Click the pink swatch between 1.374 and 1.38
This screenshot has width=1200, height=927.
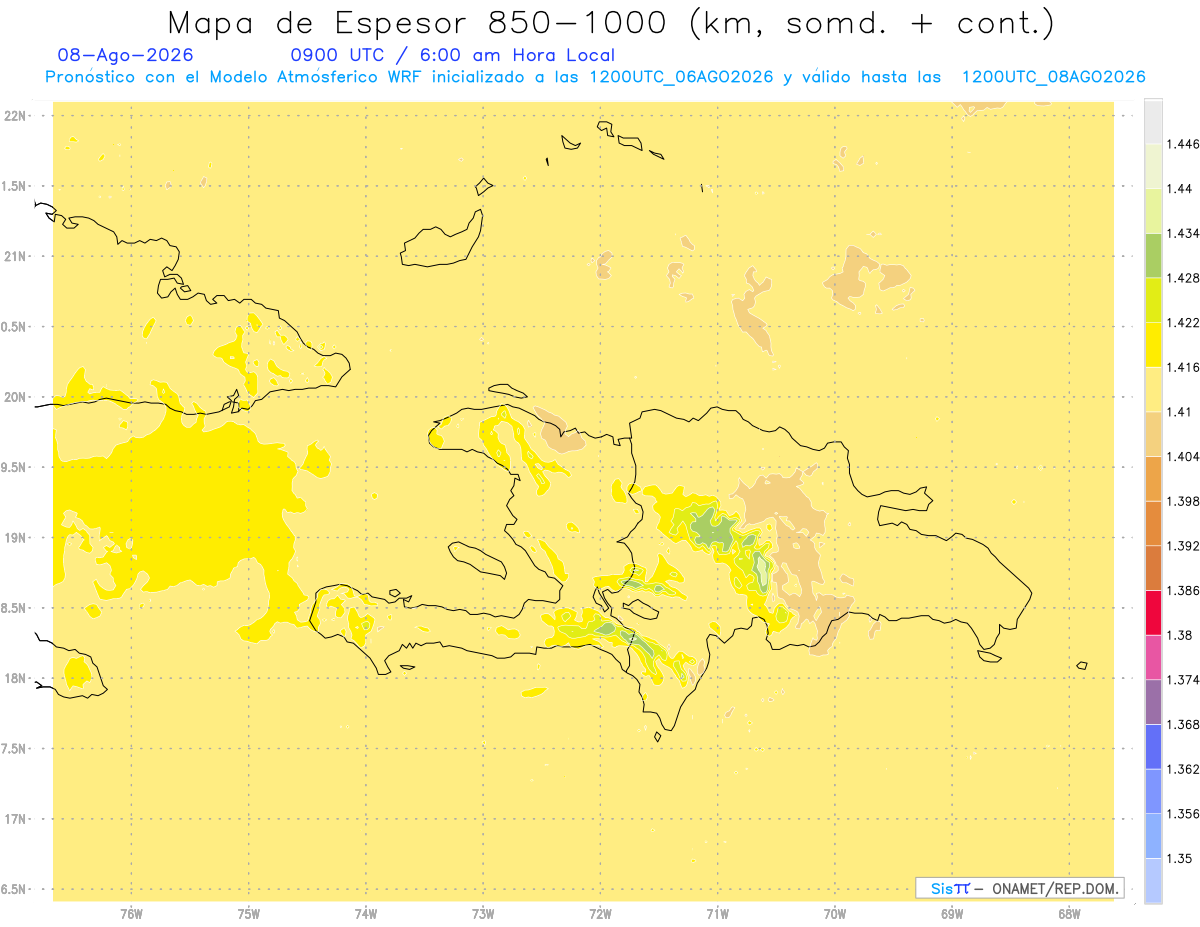[x=1153, y=657]
